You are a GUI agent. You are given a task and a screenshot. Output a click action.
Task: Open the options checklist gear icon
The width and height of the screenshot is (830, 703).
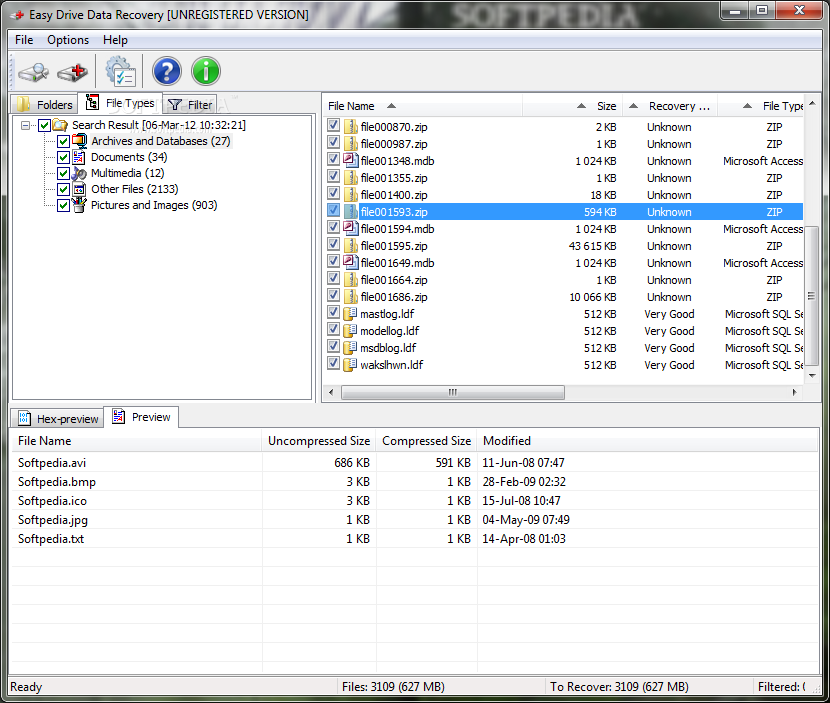coord(120,71)
